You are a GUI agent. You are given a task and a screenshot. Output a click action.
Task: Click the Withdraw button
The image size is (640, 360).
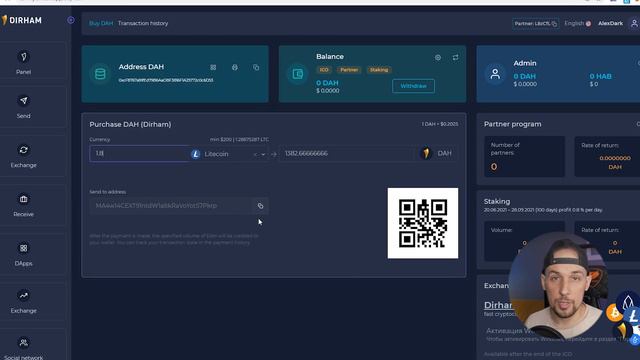click(x=413, y=86)
